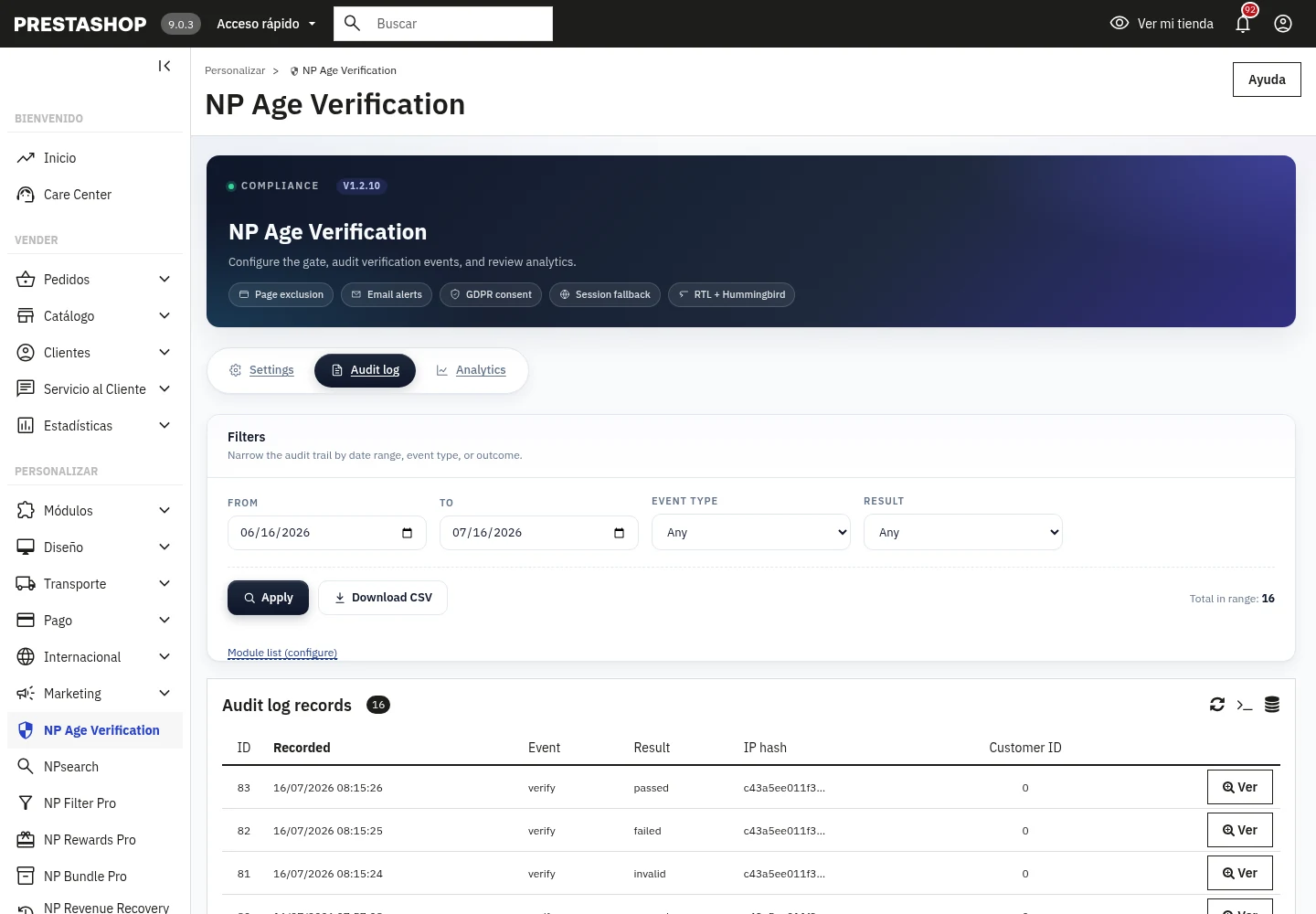Click the Inicio trend icon
The image size is (1316, 914).
[x=26, y=158]
